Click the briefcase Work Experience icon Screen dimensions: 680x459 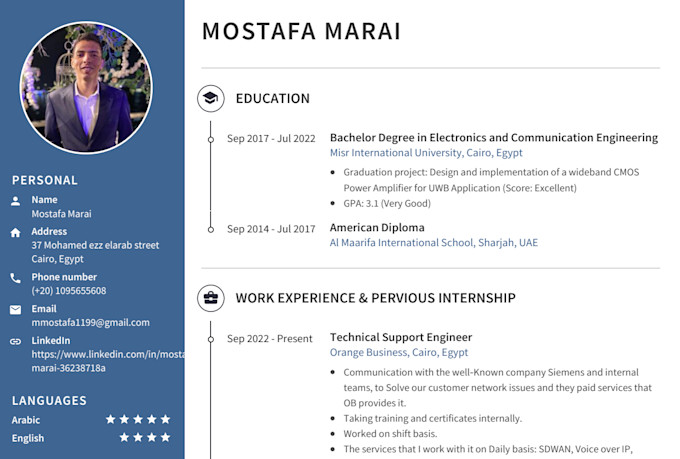coord(211,298)
